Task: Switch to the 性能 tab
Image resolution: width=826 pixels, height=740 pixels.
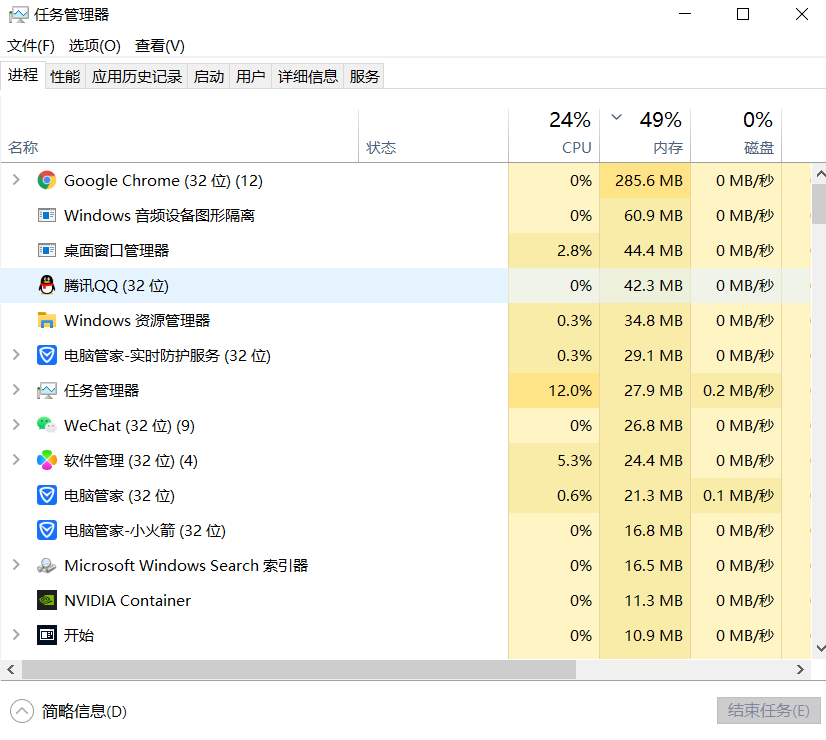Action: (65, 77)
